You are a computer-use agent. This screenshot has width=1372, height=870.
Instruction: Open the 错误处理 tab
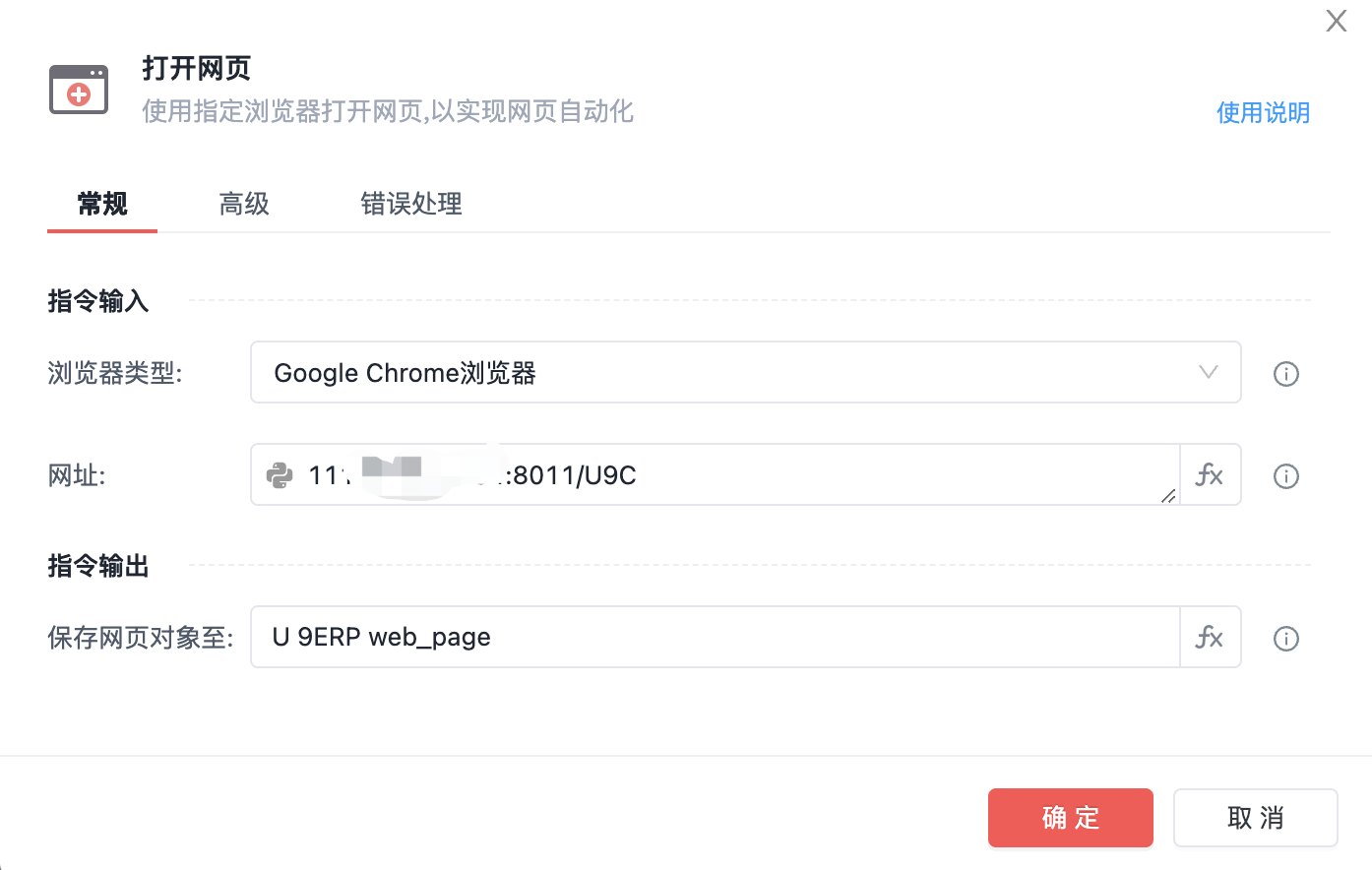pos(411,204)
